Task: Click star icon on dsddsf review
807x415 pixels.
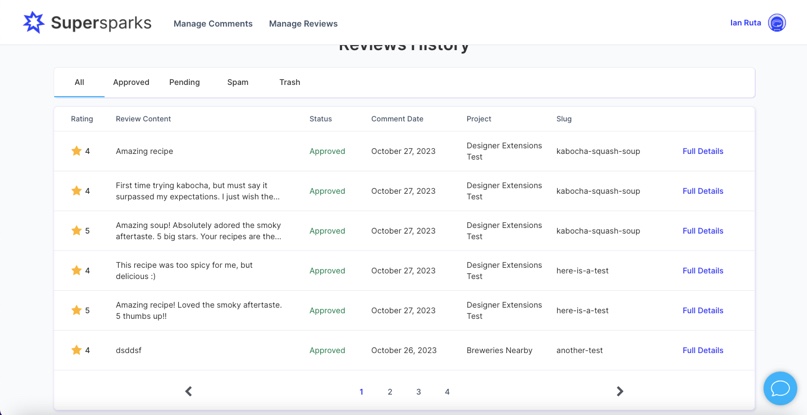Action: [x=76, y=350]
